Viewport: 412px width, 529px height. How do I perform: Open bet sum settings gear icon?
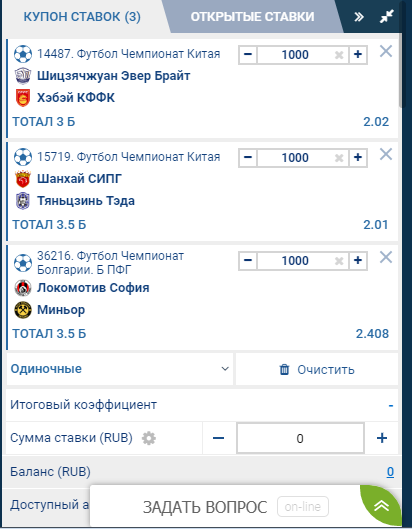click(149, 438)
